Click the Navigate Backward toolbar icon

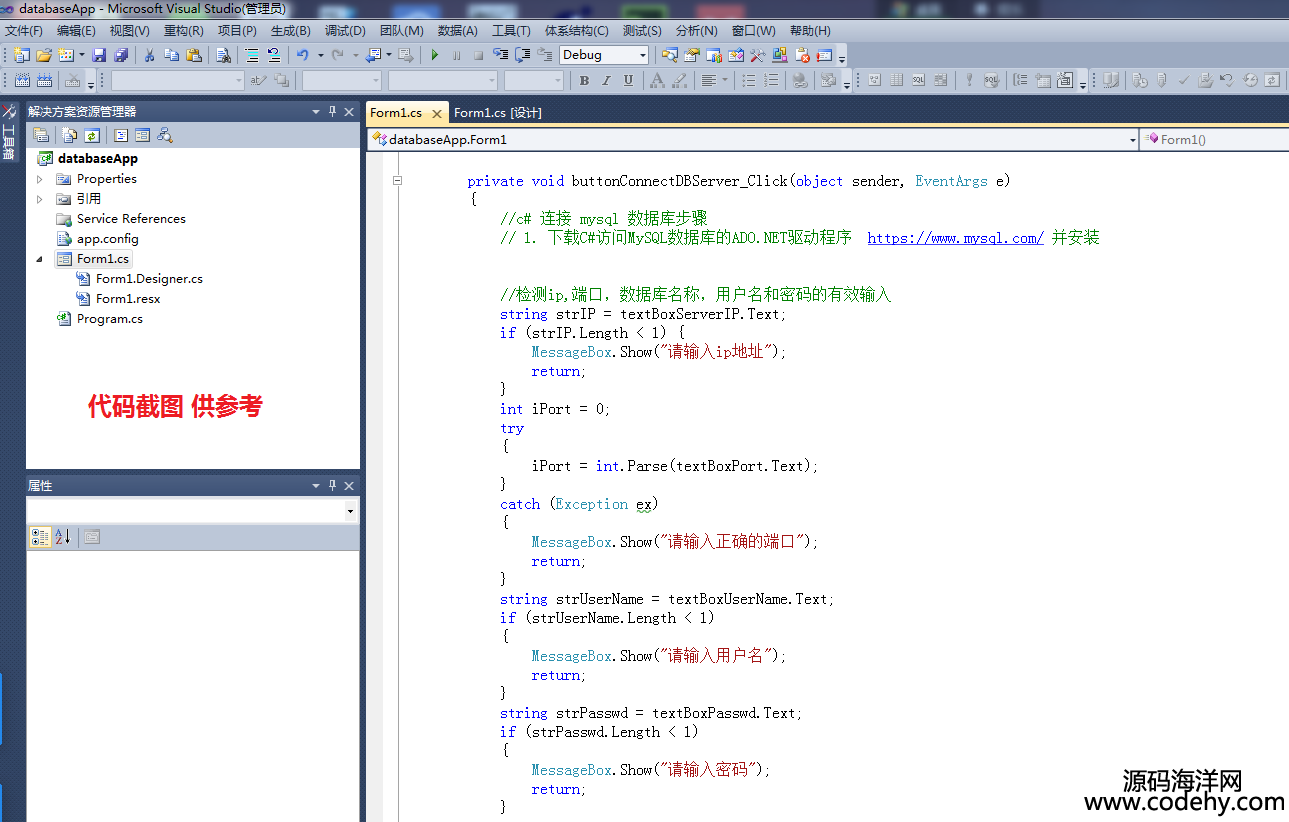[371, 55]
